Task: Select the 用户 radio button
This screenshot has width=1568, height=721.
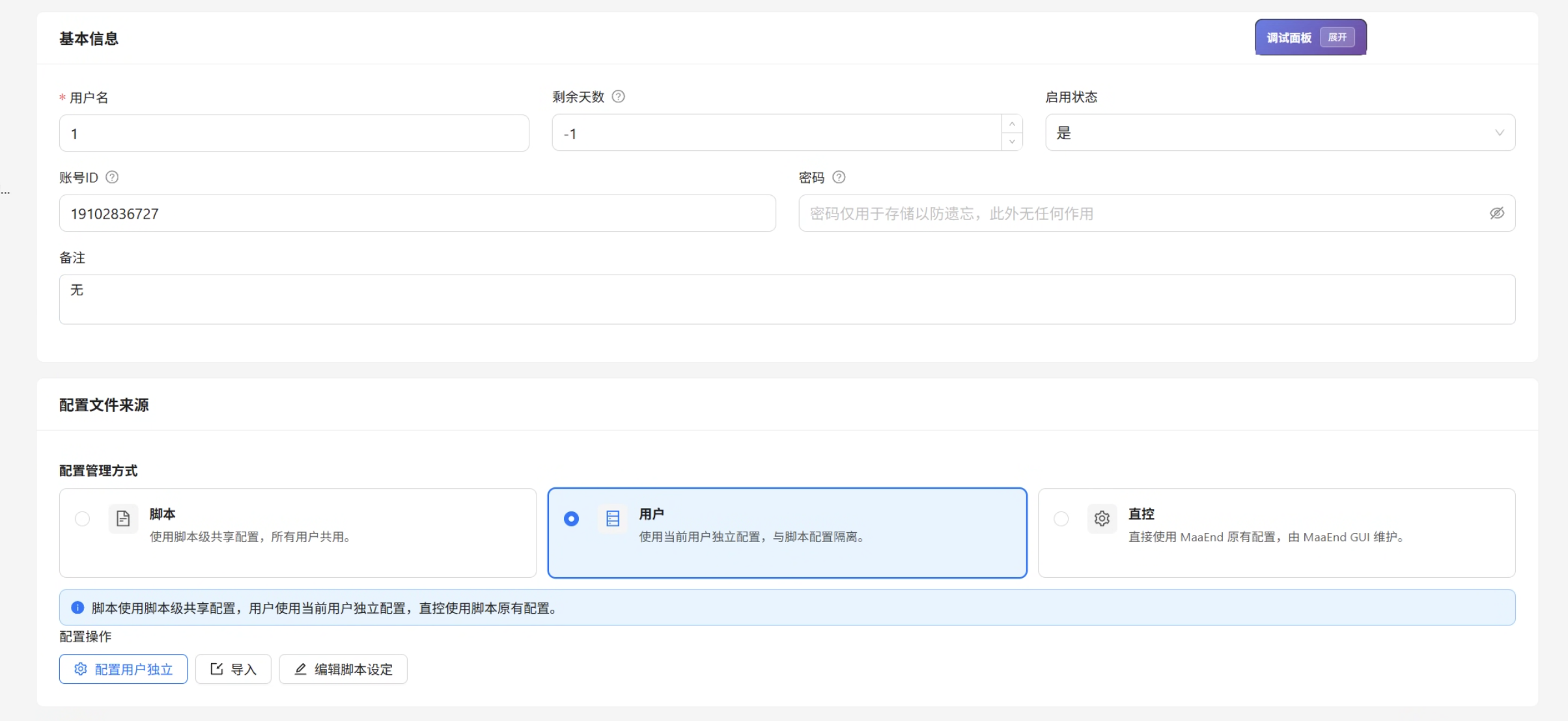Action: 571,519
